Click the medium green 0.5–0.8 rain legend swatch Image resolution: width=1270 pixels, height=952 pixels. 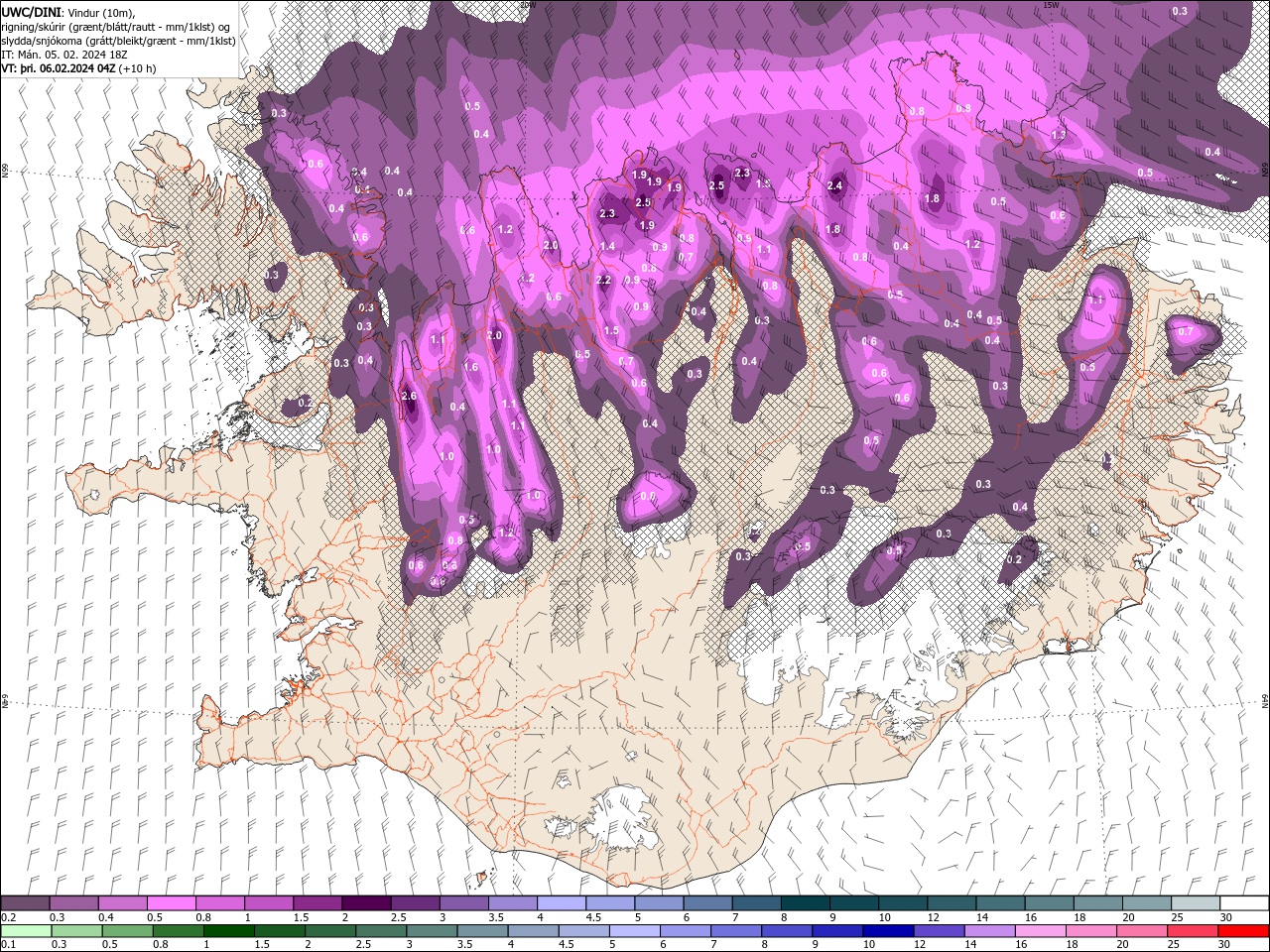pyautogui.click(x=127, y=931)
